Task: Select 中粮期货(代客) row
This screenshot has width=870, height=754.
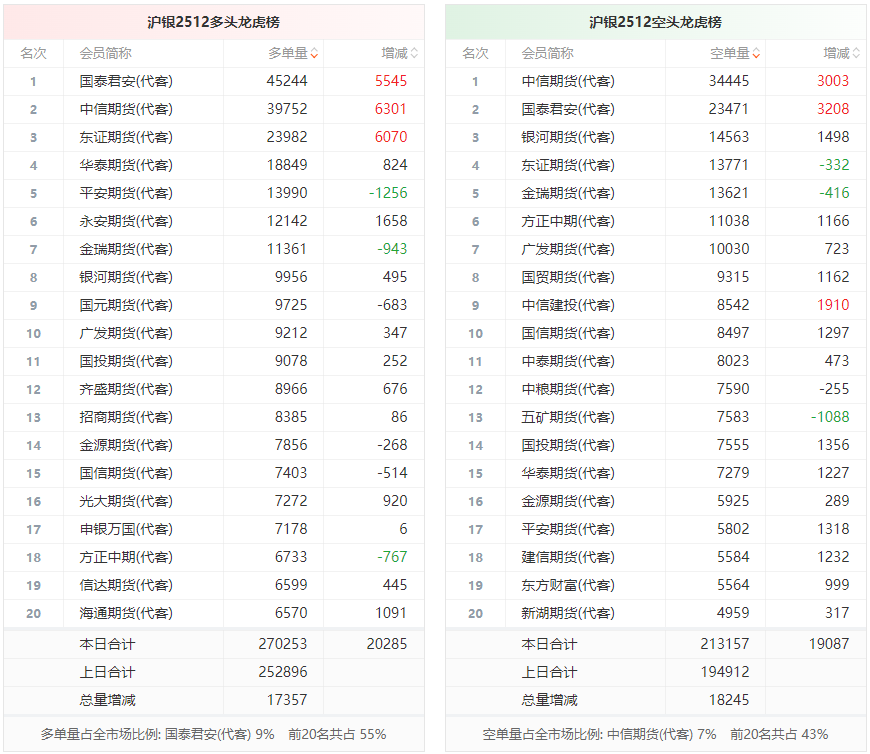Action: [656, 389]
